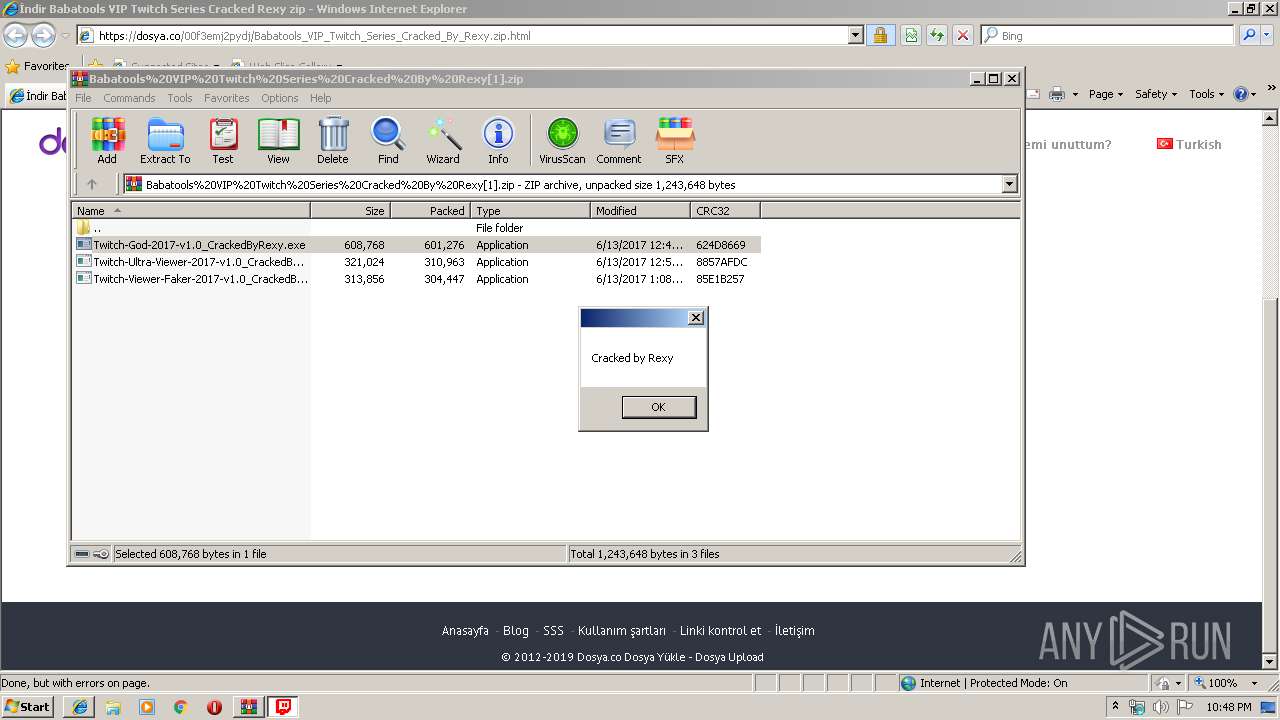1280x720 pixels.
Task: Follow the Linki kontrol et footer link
Action: pos(720,631)
